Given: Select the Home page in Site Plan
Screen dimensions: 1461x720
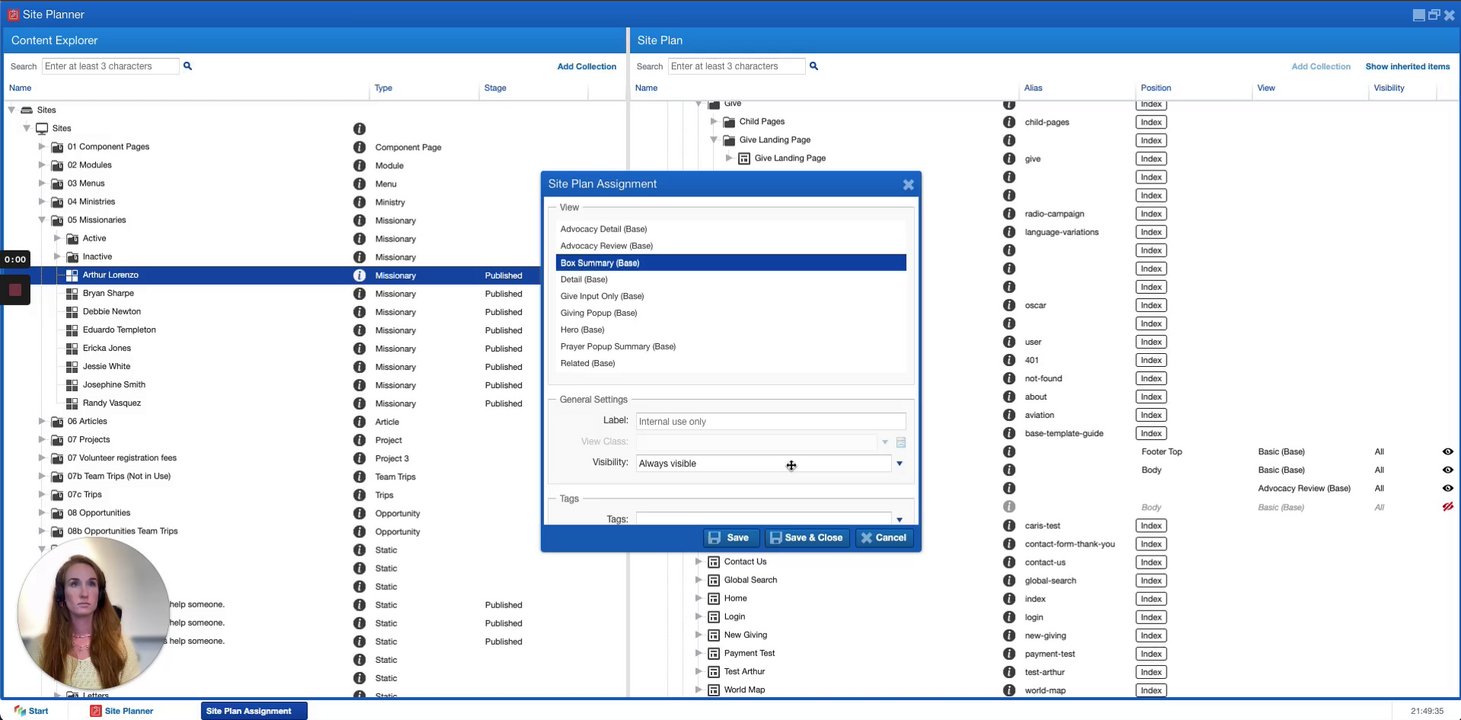Looking at the screenshot, I should click(735, 599).
